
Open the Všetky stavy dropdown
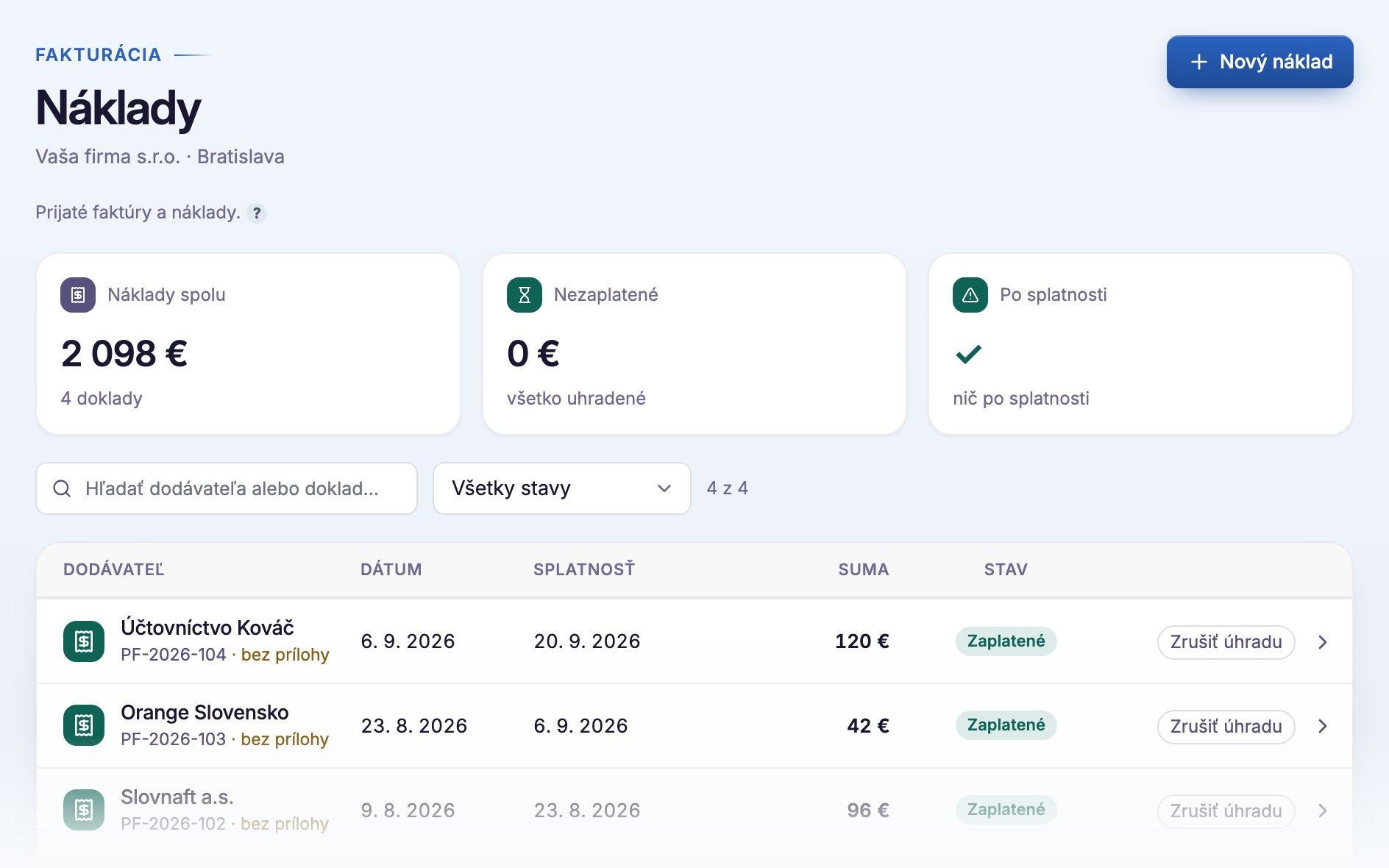(x=562, y=488)
